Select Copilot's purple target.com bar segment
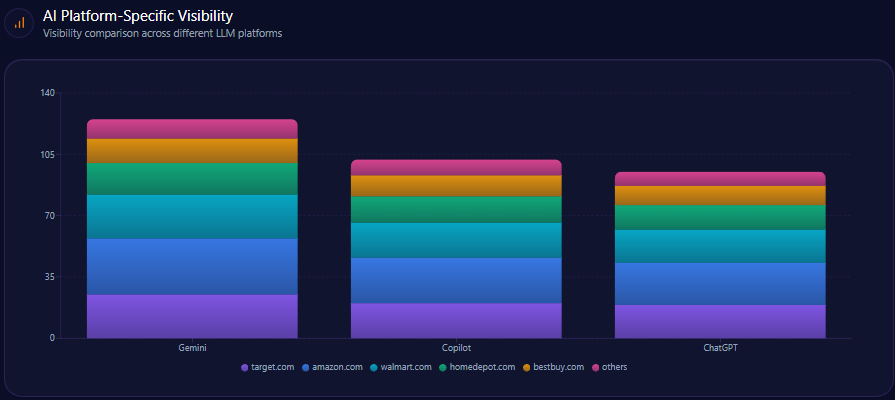Image resolution: width=895 pixels, height=400 pixels. click(456, 320)
